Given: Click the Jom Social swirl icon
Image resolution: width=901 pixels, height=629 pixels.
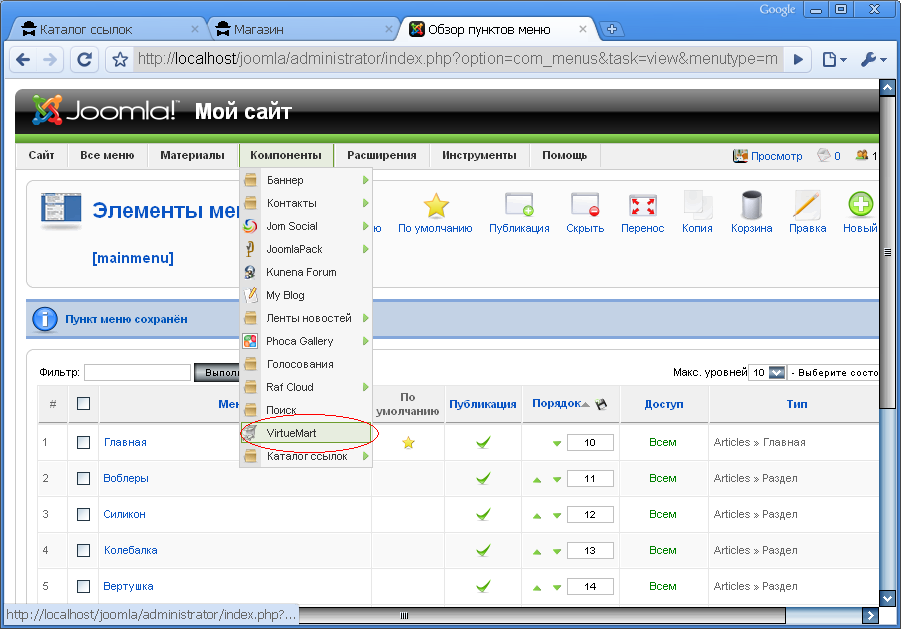Looking at the screenshot, I should click(250, 226).
